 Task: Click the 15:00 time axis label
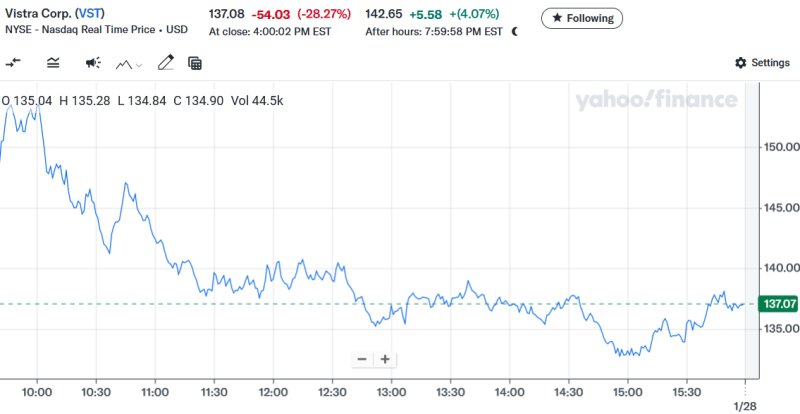click(627, 394)
